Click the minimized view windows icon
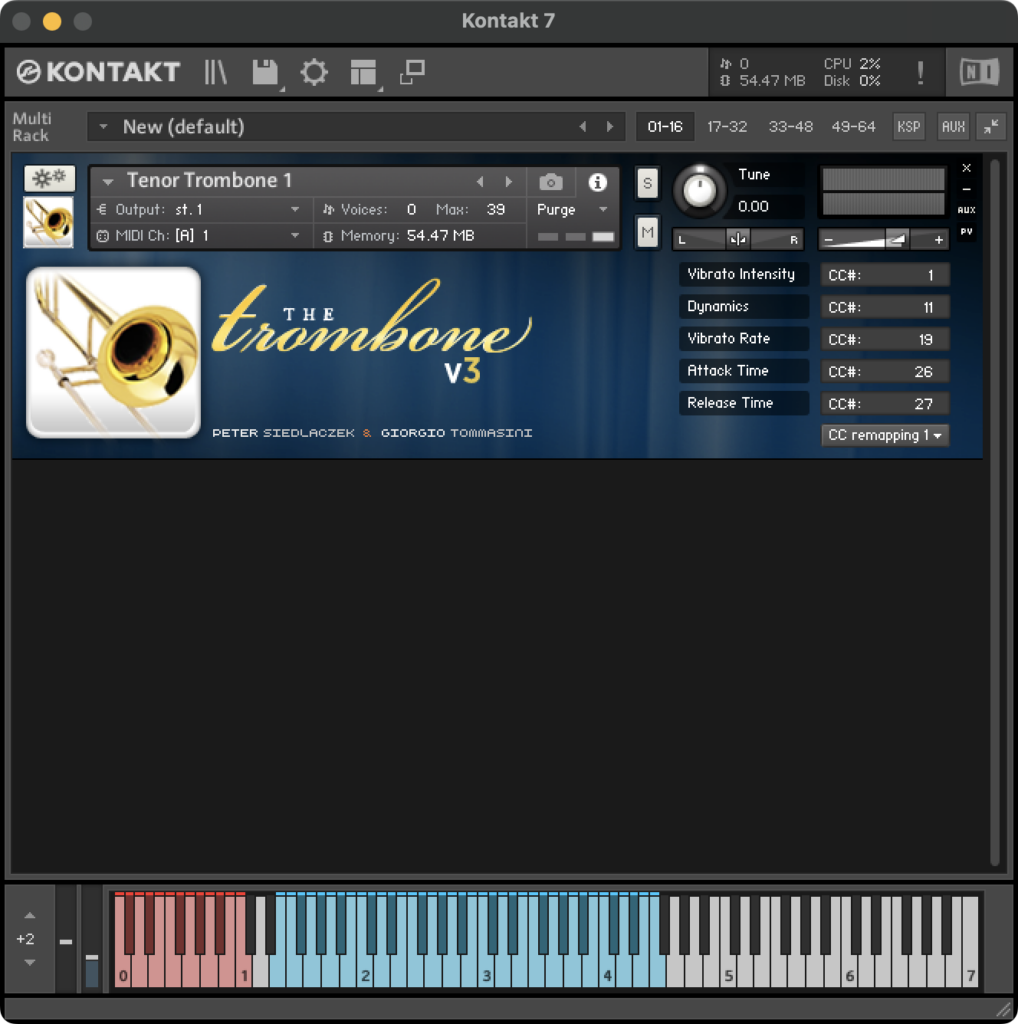Screen dimensions: 1018x1024 click(413, 72)
